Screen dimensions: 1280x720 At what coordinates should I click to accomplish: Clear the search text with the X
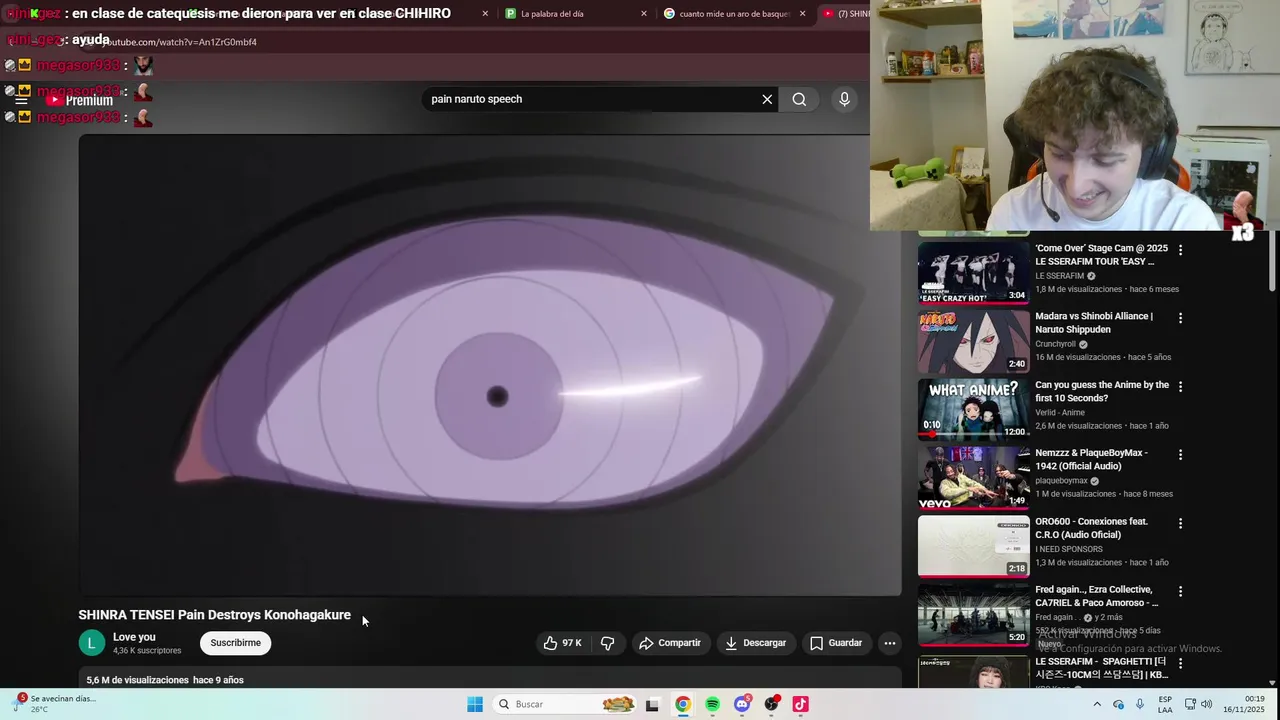pyautogui.click(x=767, y=99)
